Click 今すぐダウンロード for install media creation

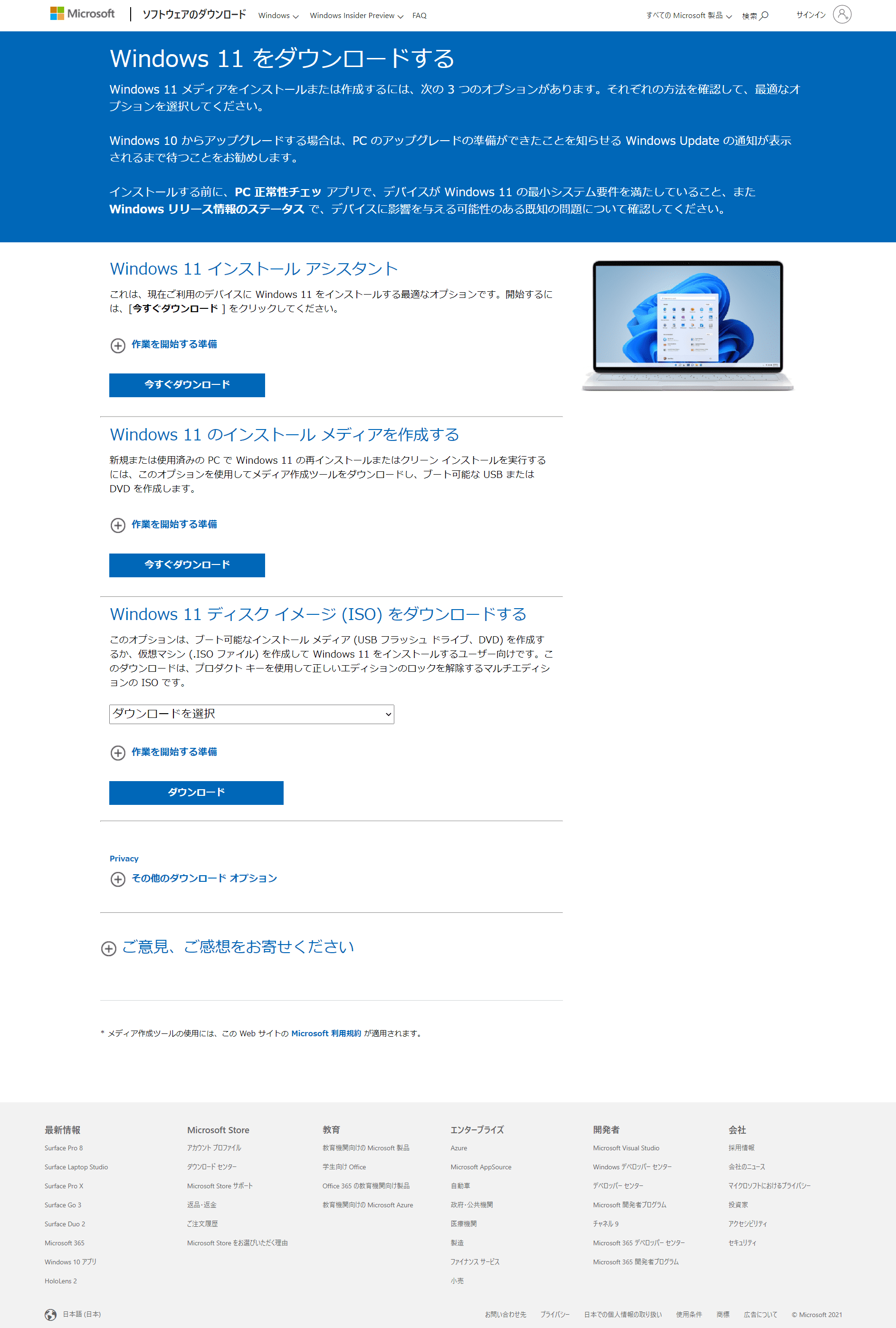coord(187,564)
